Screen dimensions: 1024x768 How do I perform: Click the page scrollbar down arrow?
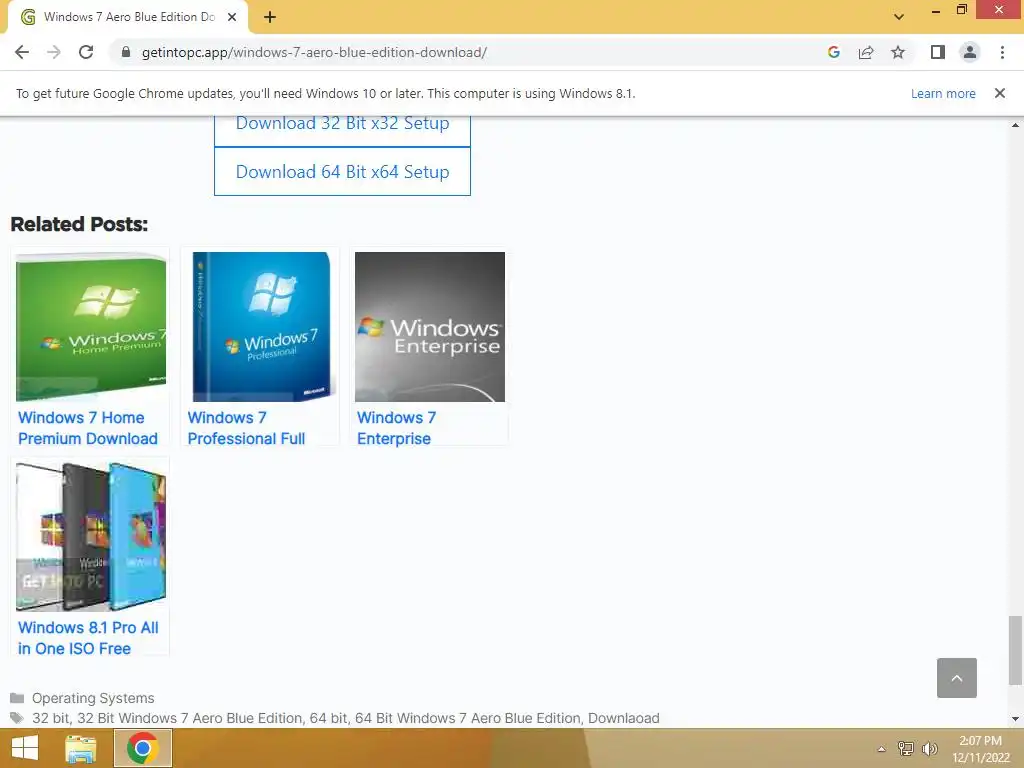tap(1015, 719)
